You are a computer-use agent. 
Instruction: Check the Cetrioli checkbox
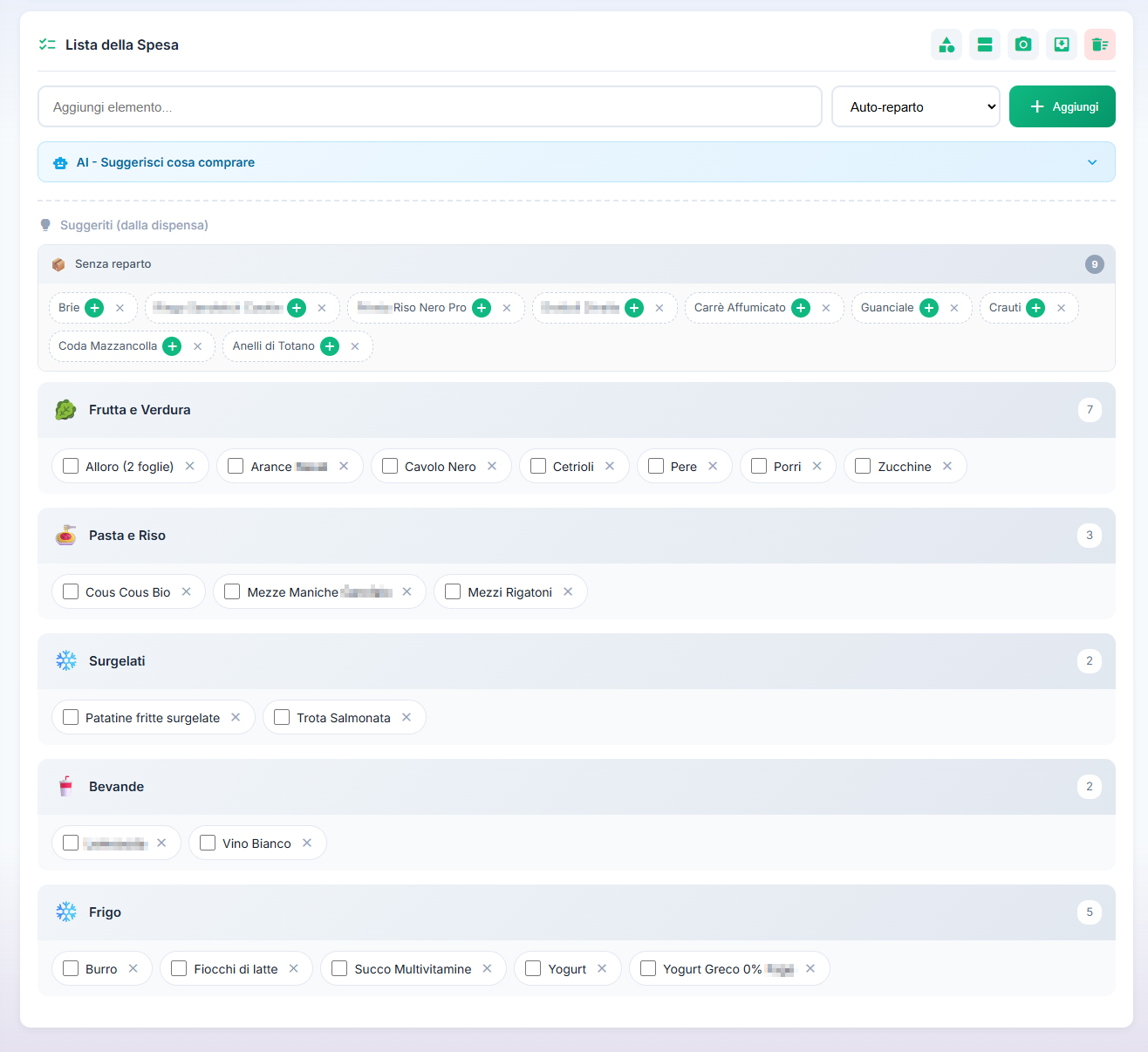(x=538, y=466)
